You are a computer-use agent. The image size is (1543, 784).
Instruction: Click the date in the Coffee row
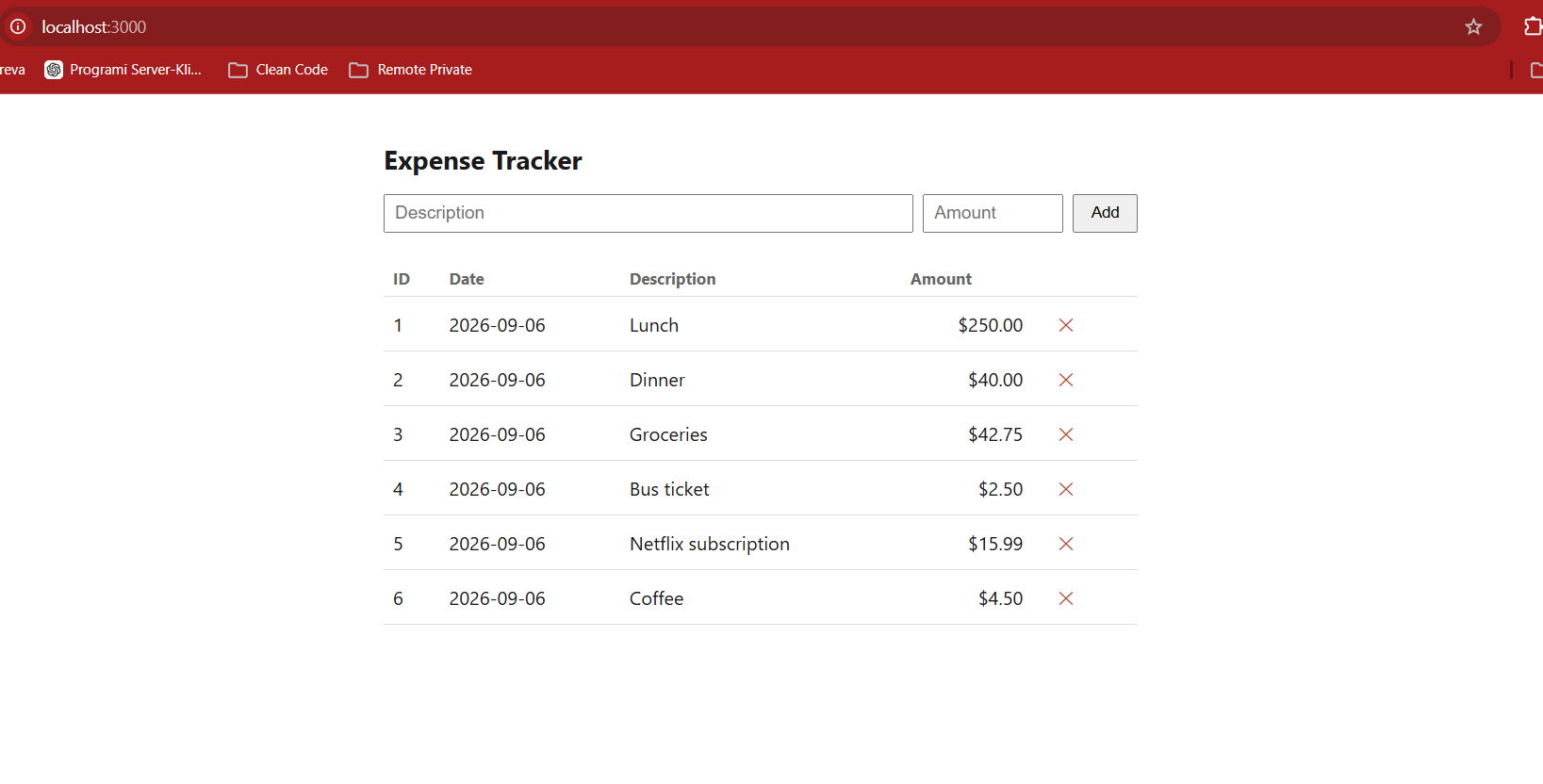click(498, 598)
